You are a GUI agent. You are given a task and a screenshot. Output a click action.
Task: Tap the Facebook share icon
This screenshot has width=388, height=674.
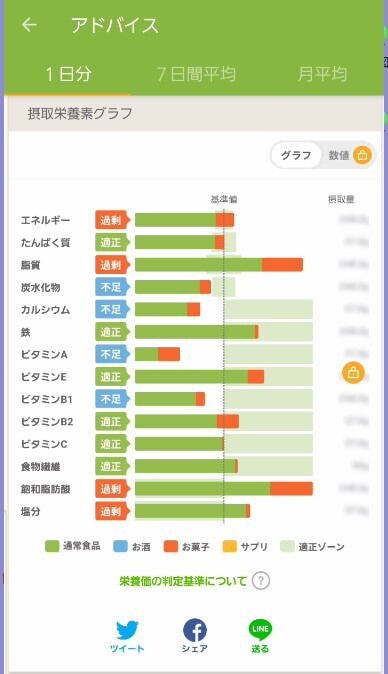click(195, 630)
